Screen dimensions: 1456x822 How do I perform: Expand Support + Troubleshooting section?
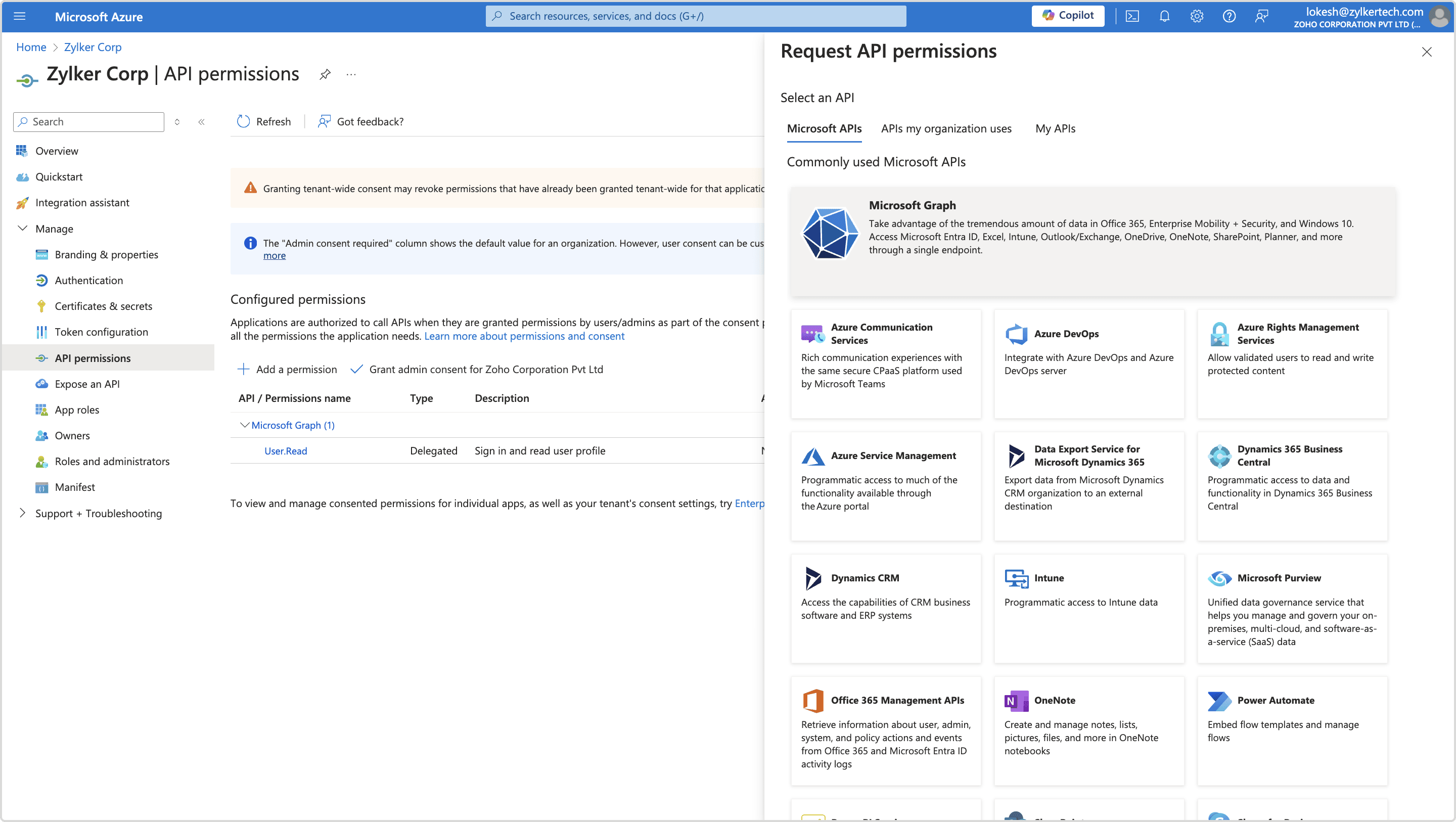click(23, 513)
